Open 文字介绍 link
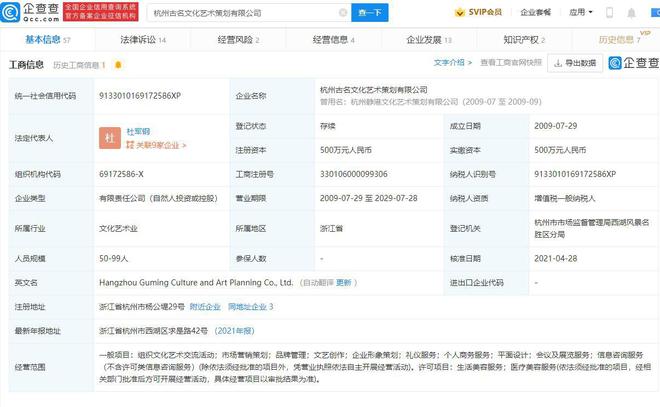Viewport: 660px width, 407px height. 452,63
